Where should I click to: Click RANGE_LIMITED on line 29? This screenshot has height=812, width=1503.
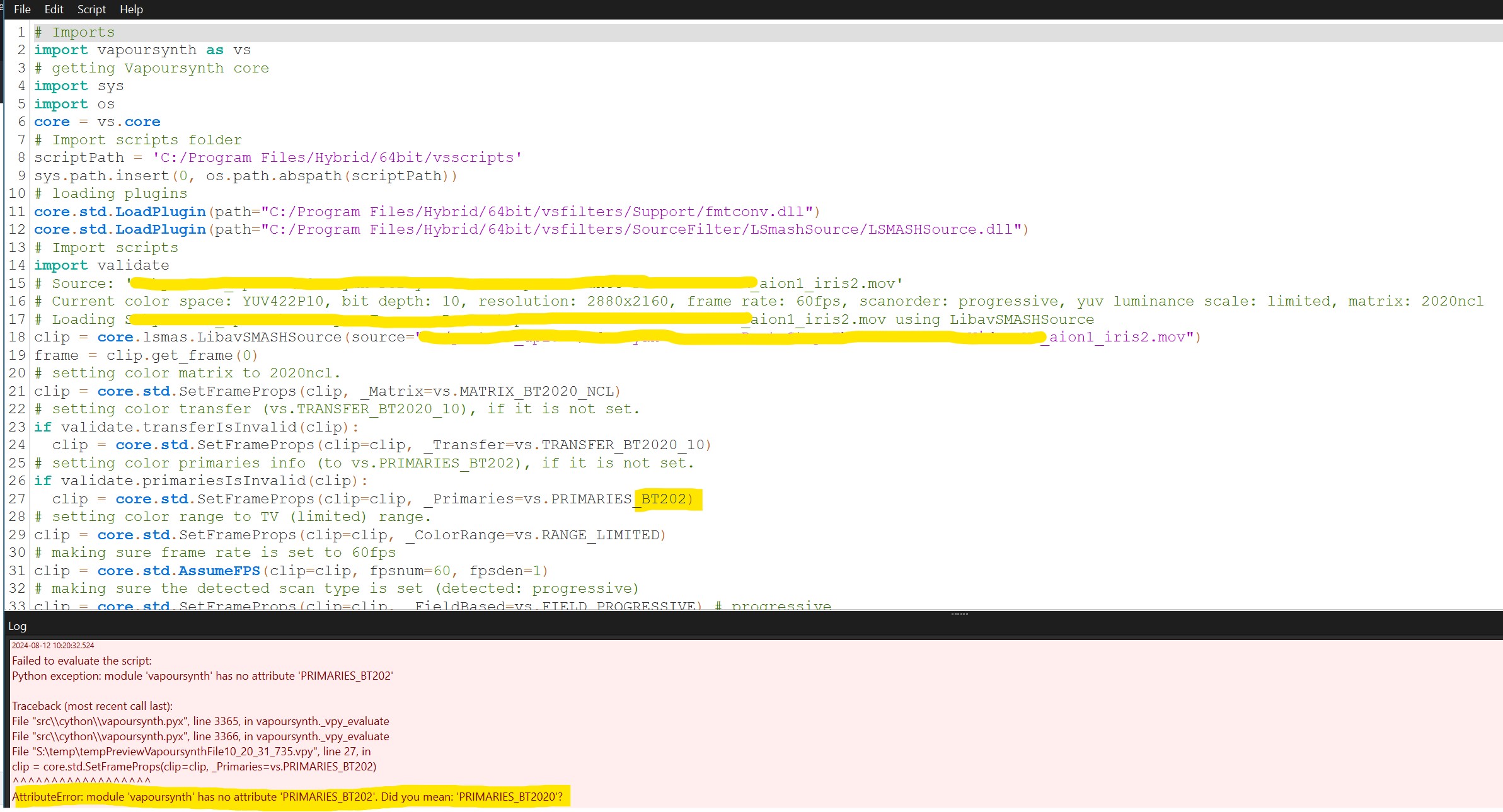[x=600, y=535]
